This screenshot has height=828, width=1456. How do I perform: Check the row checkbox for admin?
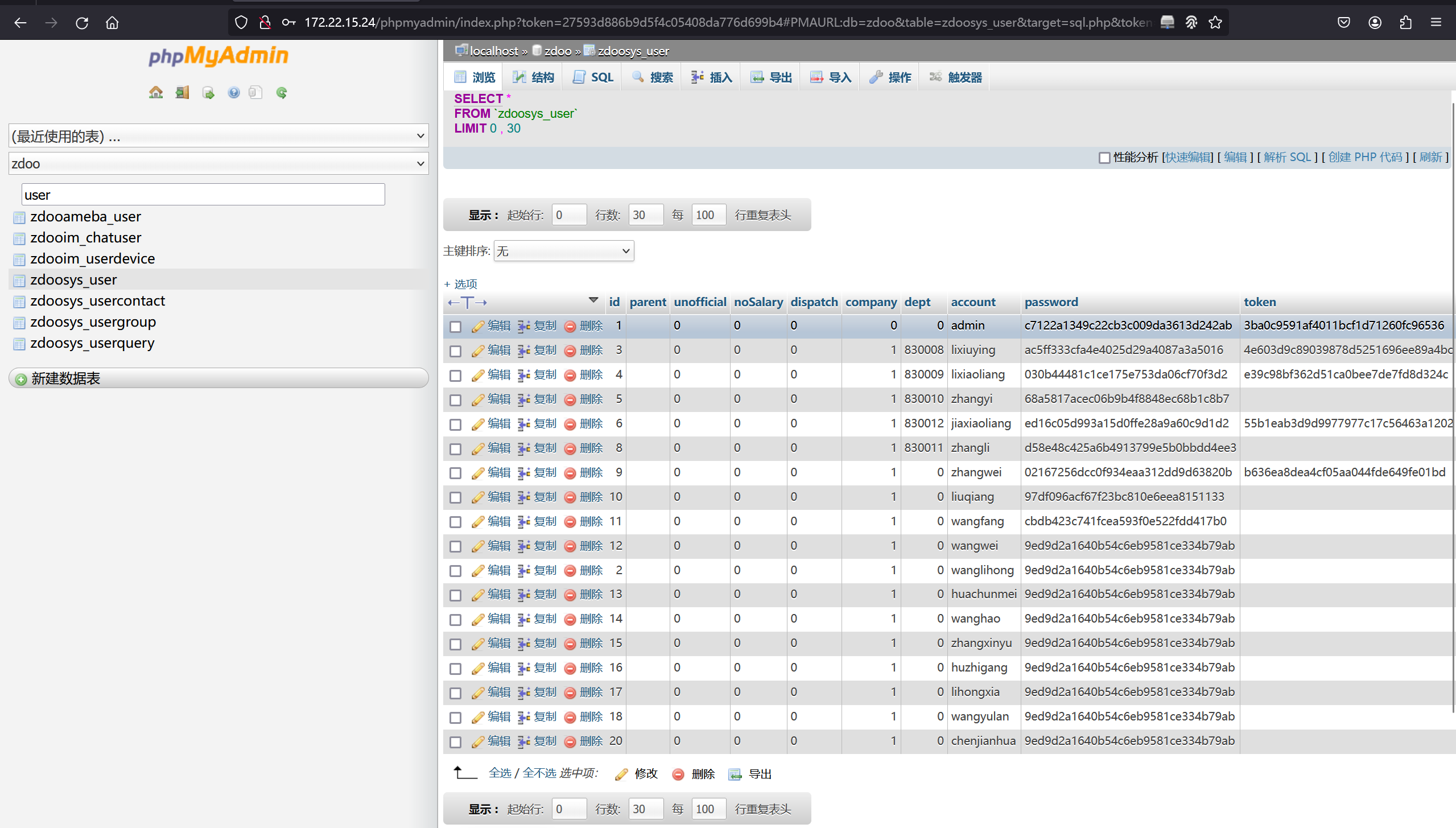[x=455, y=327]
